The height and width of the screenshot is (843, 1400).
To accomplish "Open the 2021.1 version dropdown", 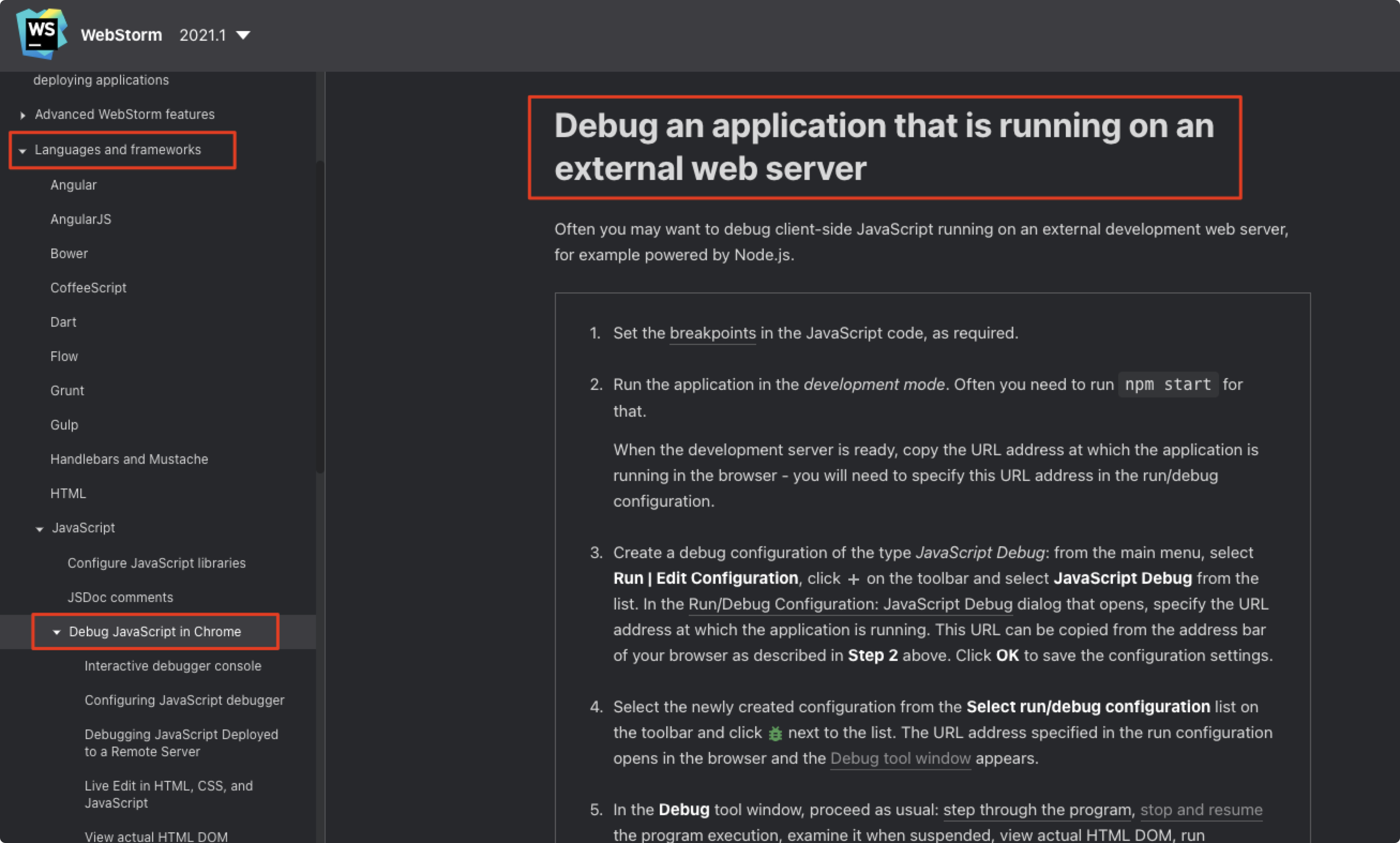I will tap(214, 35).
